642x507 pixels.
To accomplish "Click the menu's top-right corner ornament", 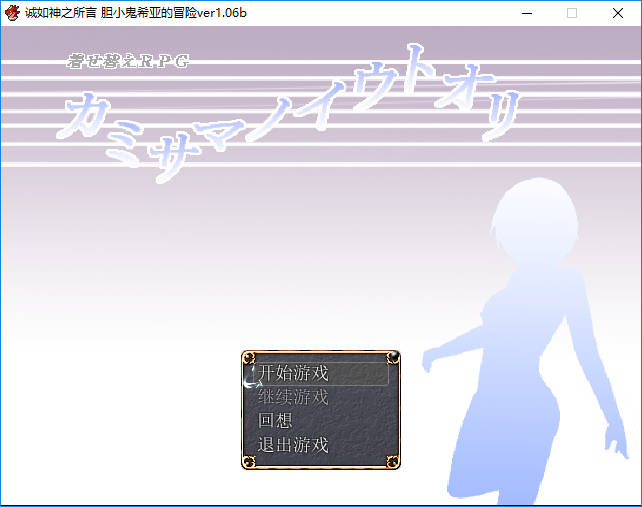I will [x=392, y=358].
